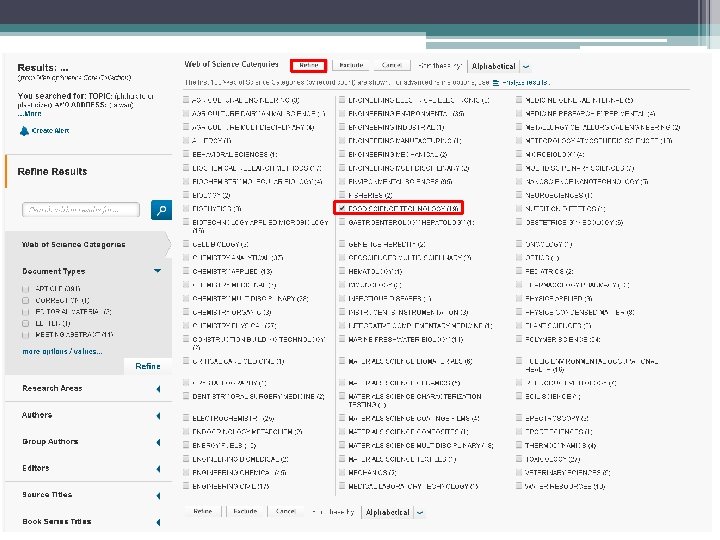Image resolution: width=720 pixels, height=540 pixels.
Task: Check the Food Science Technology category checkbox
Action: point(342,208)
